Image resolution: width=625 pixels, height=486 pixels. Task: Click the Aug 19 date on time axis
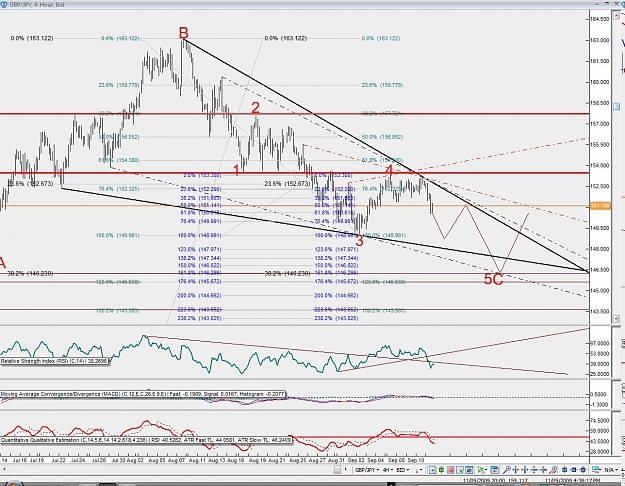coord(257,460)
